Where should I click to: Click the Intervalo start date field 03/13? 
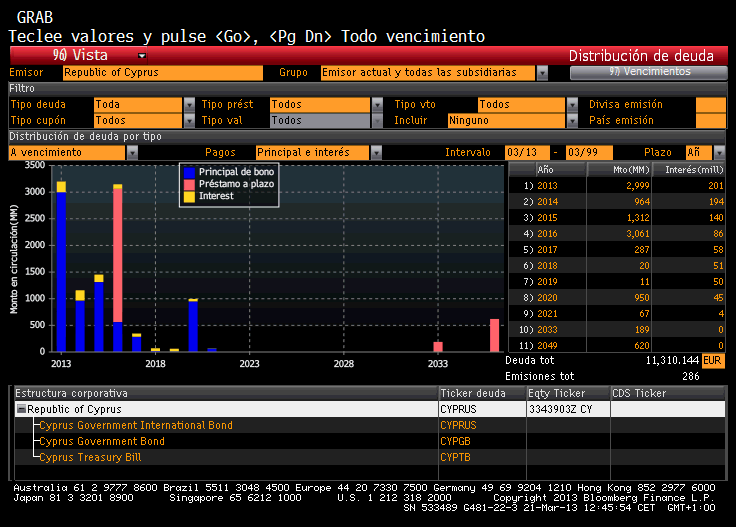coord(526,152)
